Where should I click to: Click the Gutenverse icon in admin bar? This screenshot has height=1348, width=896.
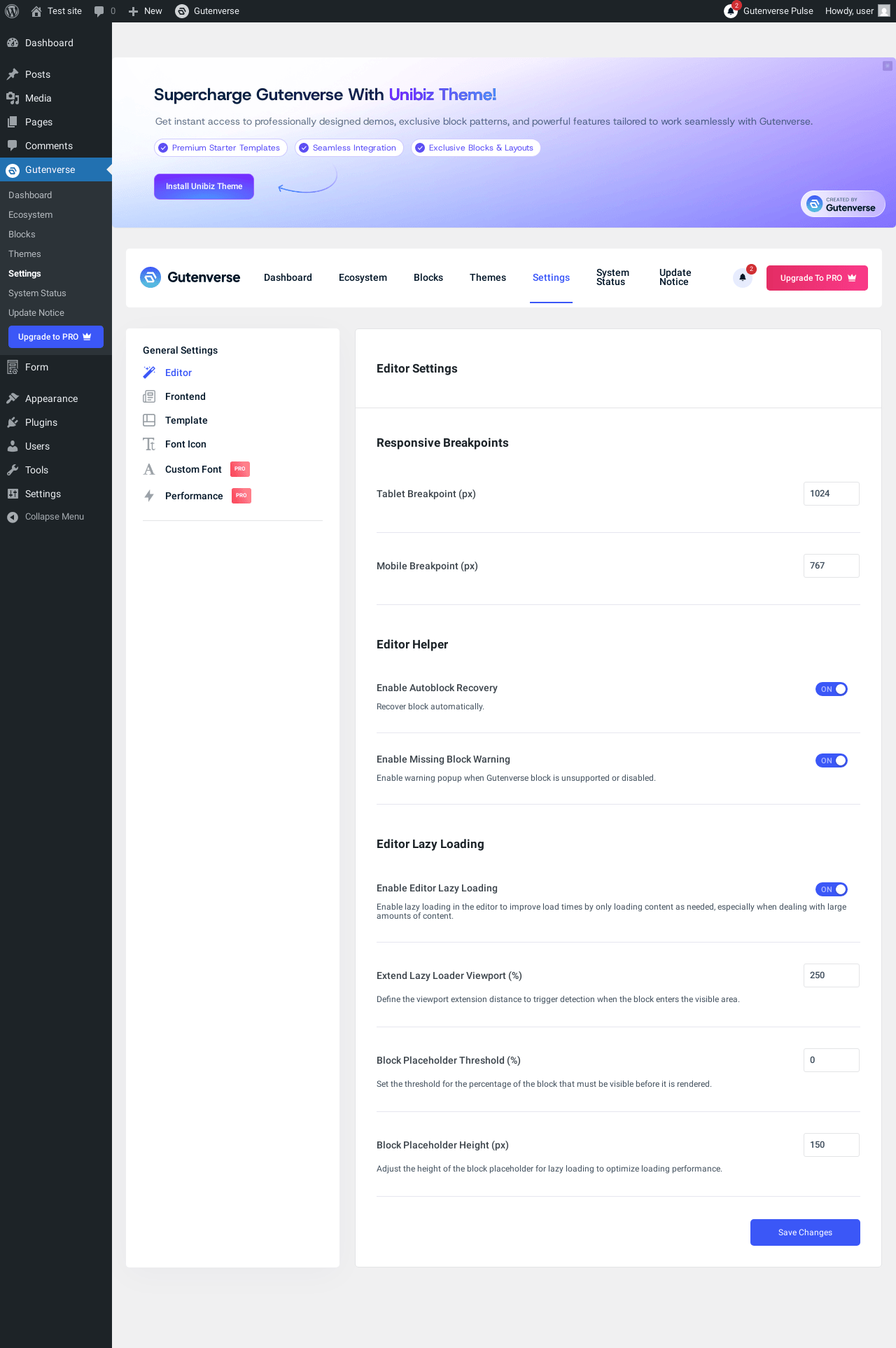tap(182, 11)
